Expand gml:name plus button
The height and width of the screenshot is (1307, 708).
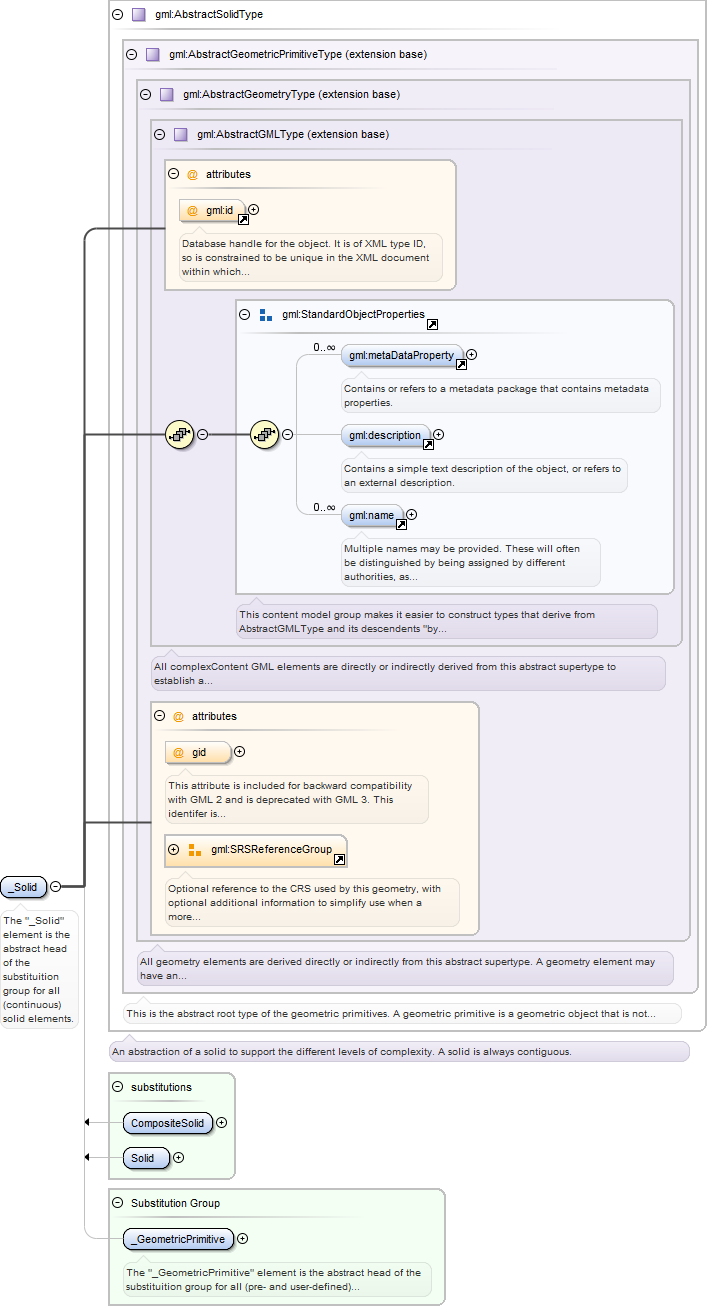[x=411, y=514]
